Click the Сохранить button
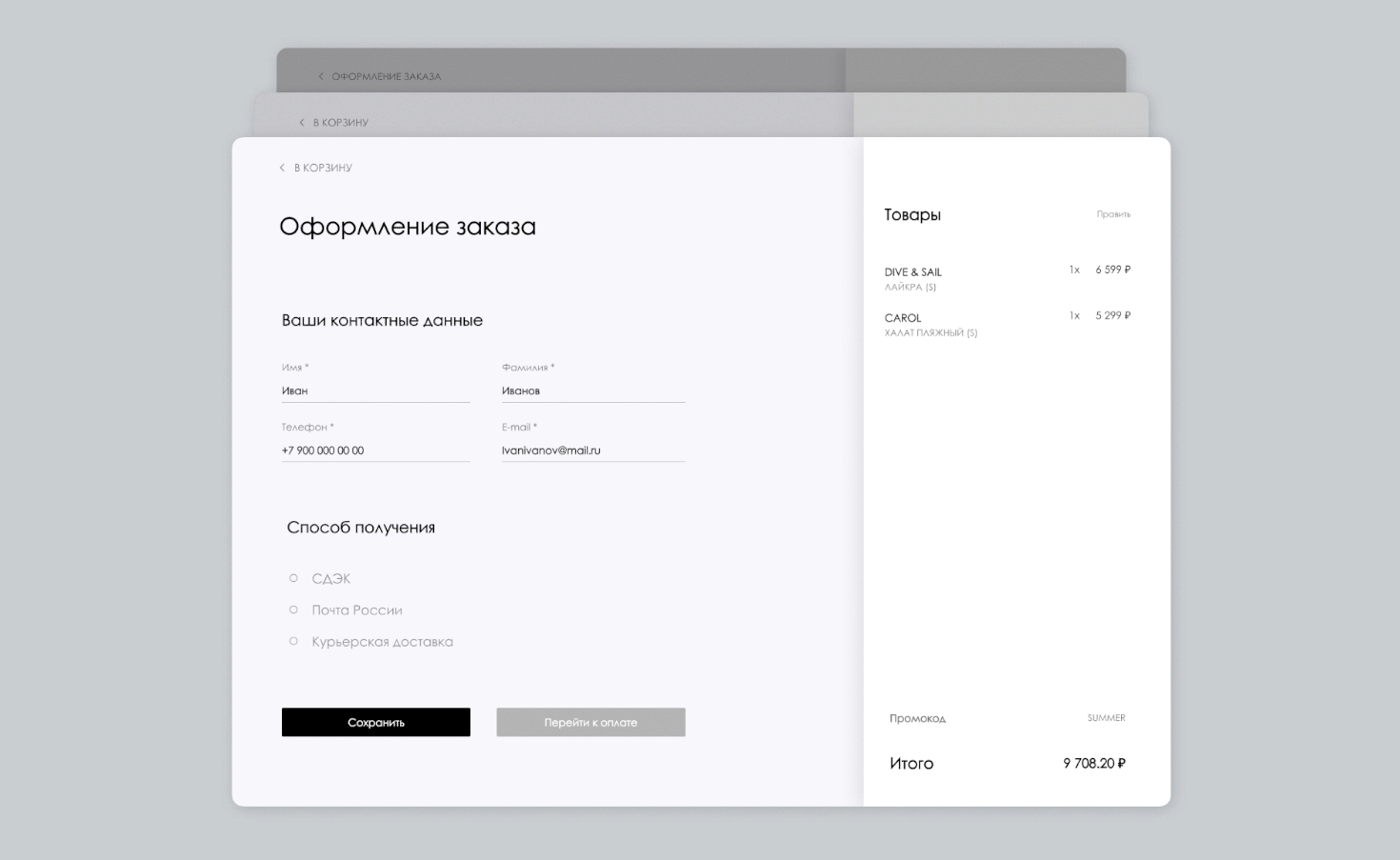Screen dimensions: 1400x860 tap(375, 722)
